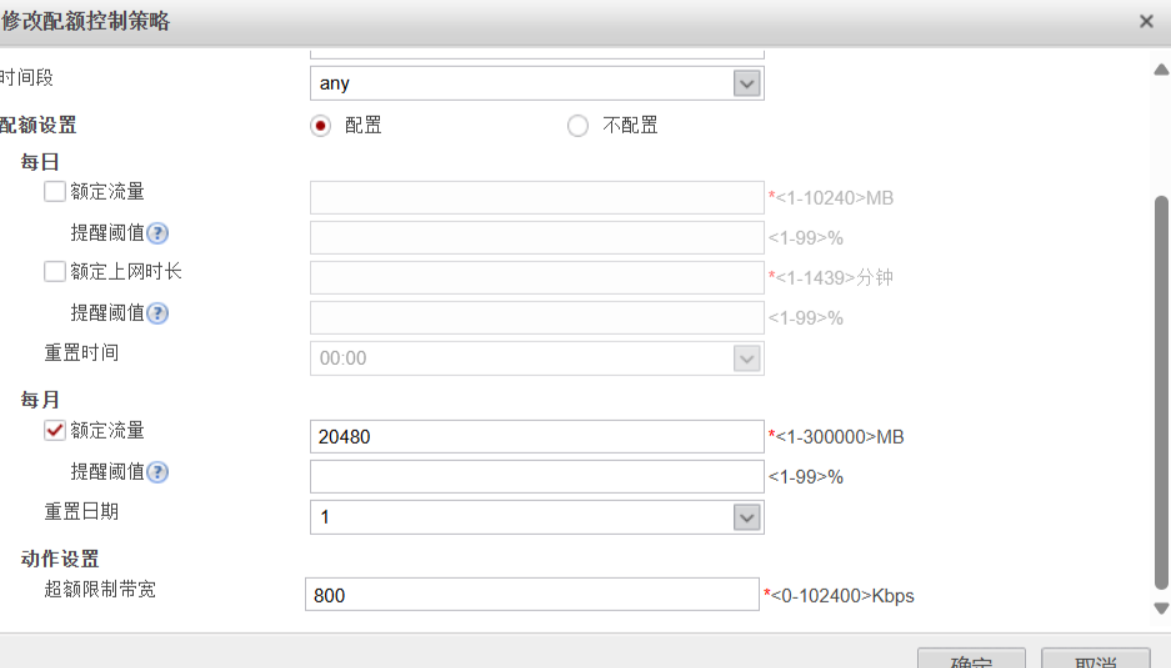1171x668 pixels.
Task: Click the <0-102400>Kbps range hint
Action: tap(842, 596)
